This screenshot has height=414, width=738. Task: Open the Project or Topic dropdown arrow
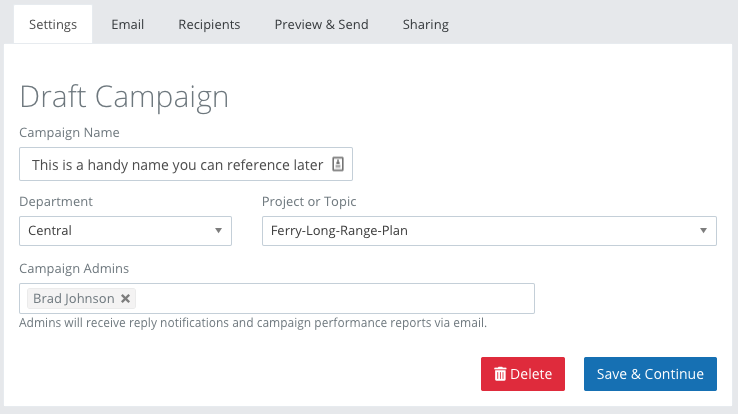tap(703, 231)
